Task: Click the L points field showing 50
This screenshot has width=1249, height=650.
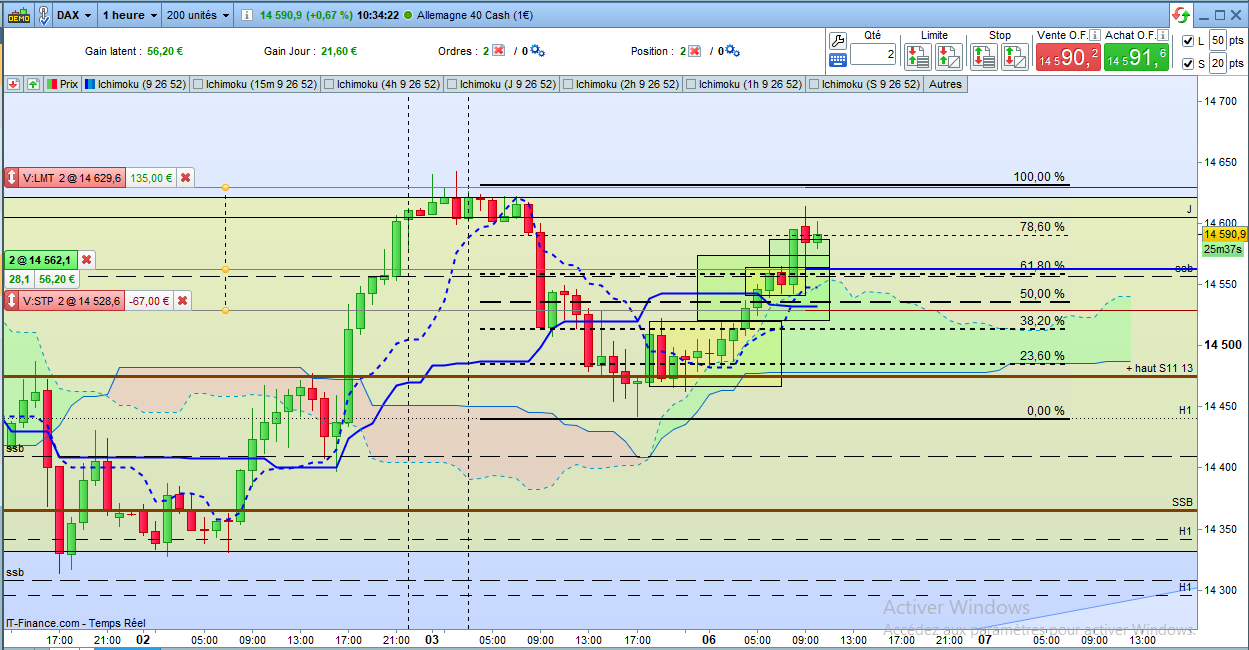Action: (x=1217, y=40)
